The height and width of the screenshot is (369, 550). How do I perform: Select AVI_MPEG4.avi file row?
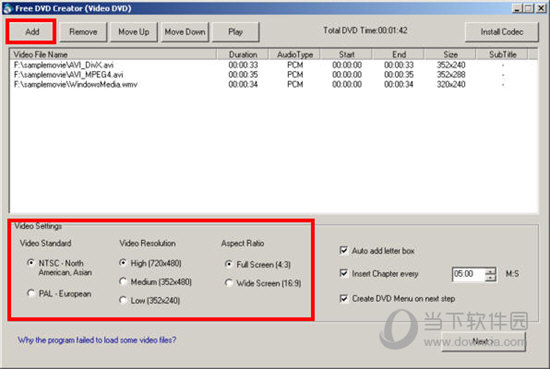pyautogui.click(x=274, y=74)
